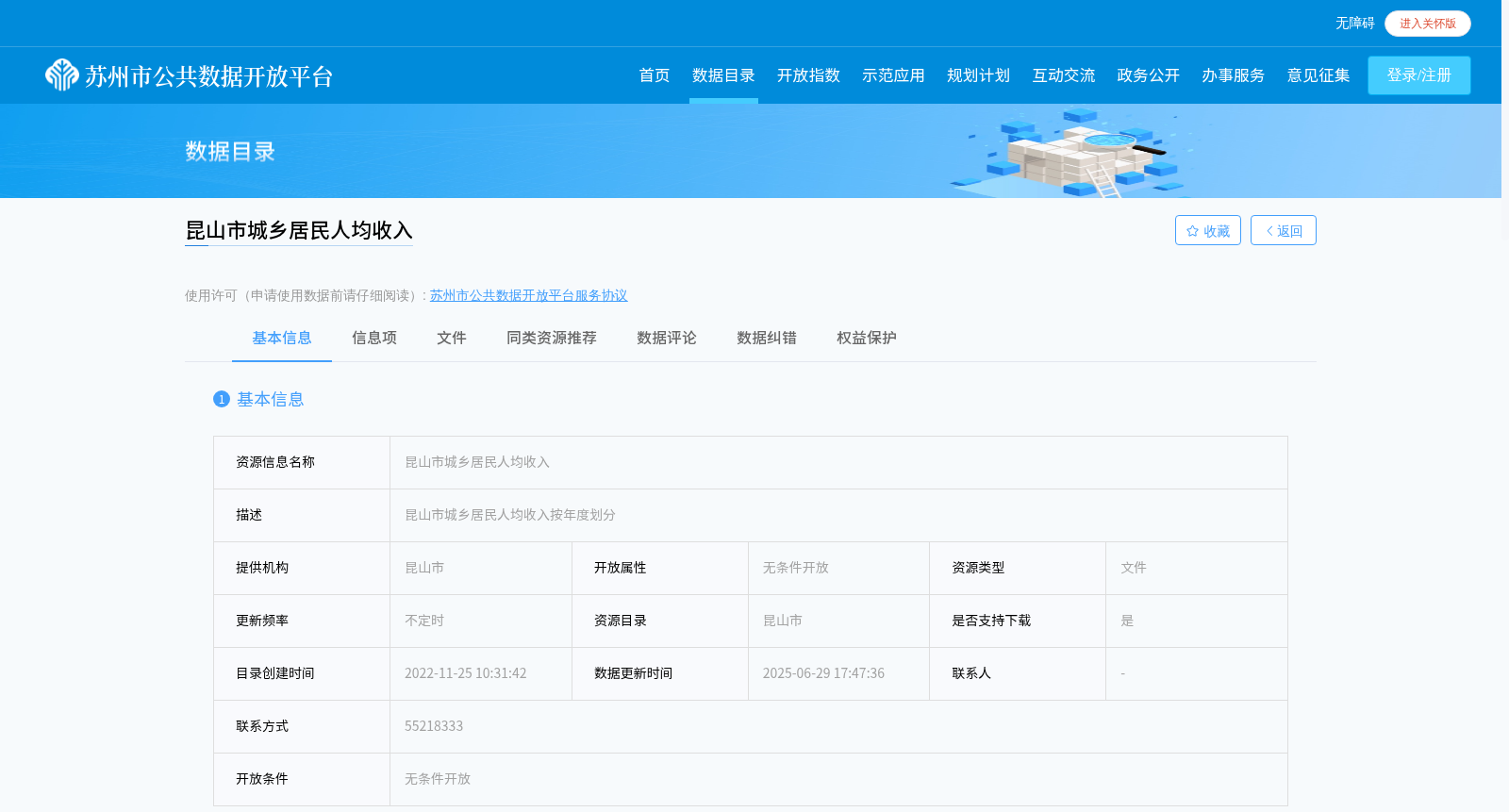Switch to the 文件 tab
Screen dimensions: 1509x812
[452, 338]
